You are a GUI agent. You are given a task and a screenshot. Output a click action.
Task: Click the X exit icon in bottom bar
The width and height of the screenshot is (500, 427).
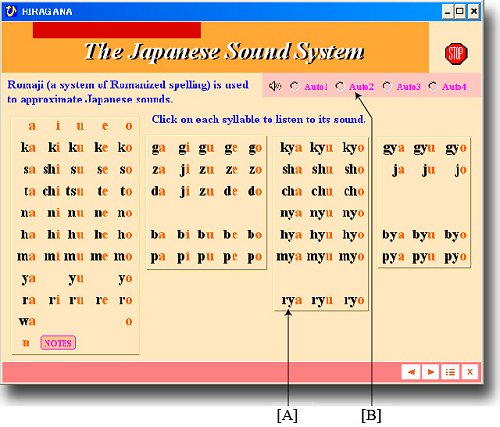[470, 372]
